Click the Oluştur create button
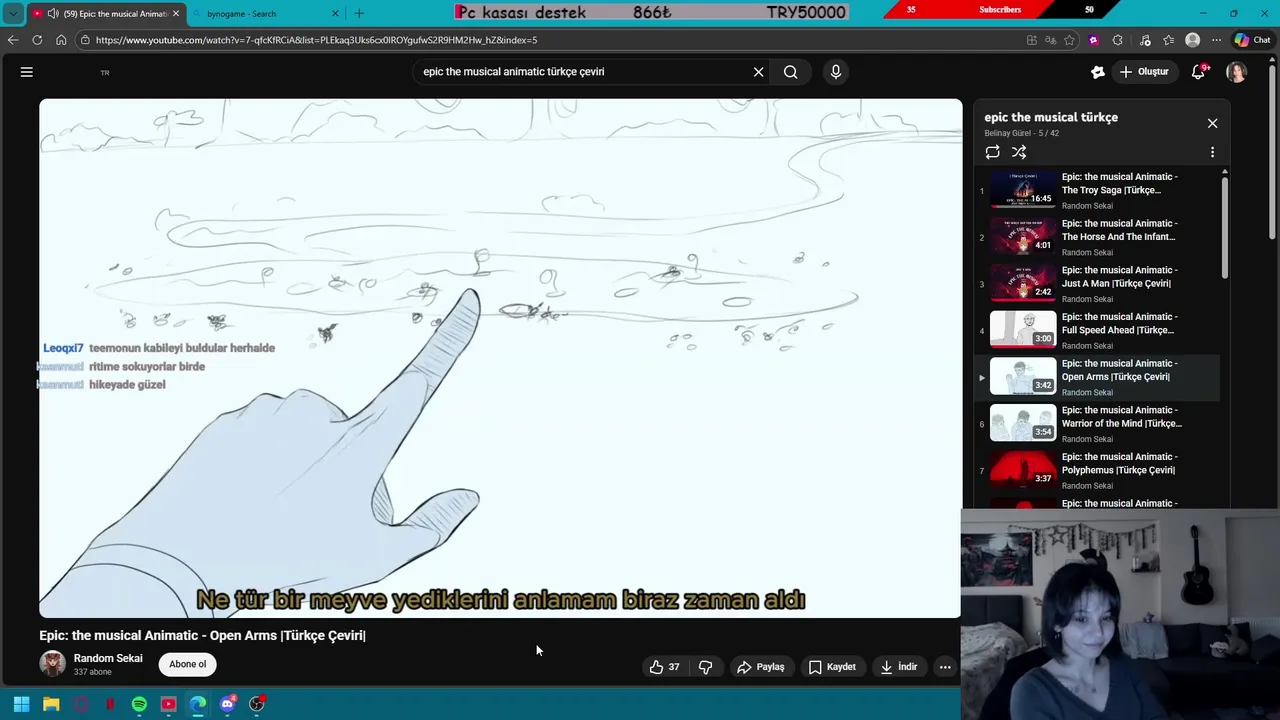Screen dimensions: 1280x720 [x=1143, y=72]
